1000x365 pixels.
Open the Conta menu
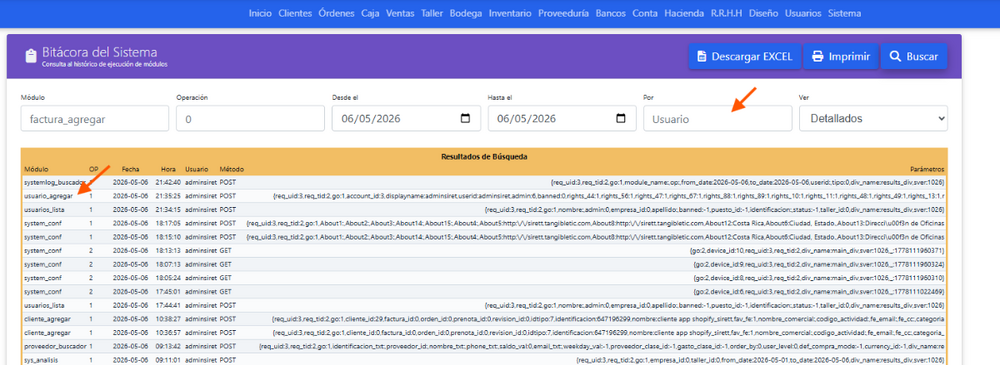(x=645, y=13)
